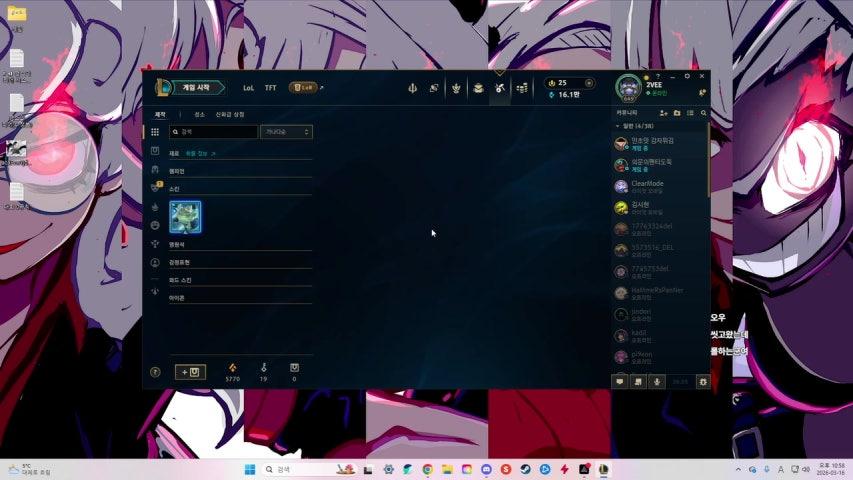Open the Clash trident icon in navigation
Screen dimensions: 853x480
(x=412, y=88)
